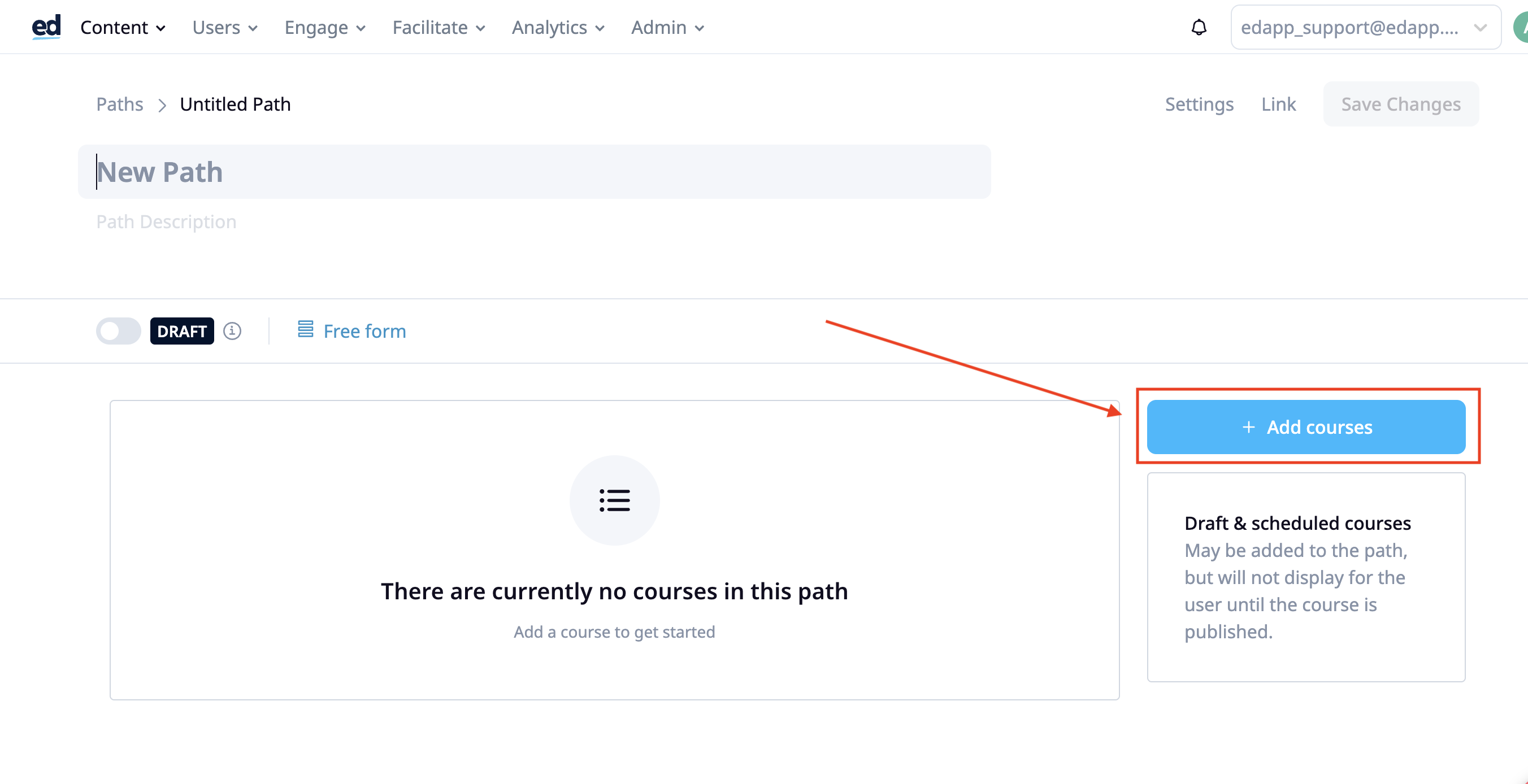Open the Analytics menu
The height and width of the screenshot is (784, 1528).
pyautogui.click(x=558, y=27)
